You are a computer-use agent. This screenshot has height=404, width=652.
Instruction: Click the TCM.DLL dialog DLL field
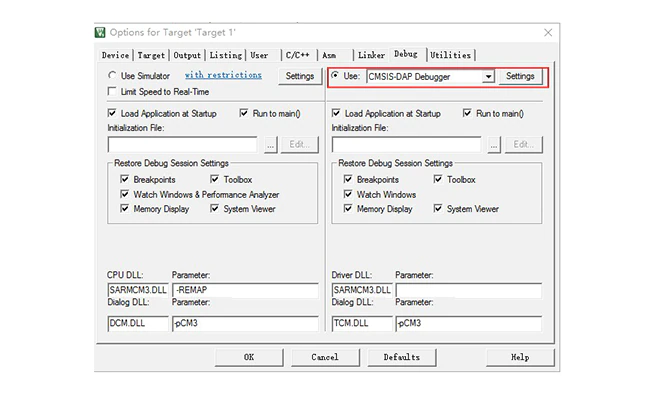pyautogui.click(x=362, y=323)
